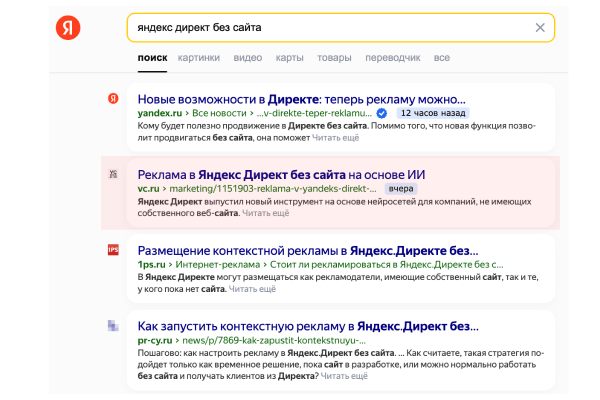Image resolution: width=600 pixels, height=400 pixels.
Task: Click the 1PS red favicon icon
Action: click(x=113, y=250)
